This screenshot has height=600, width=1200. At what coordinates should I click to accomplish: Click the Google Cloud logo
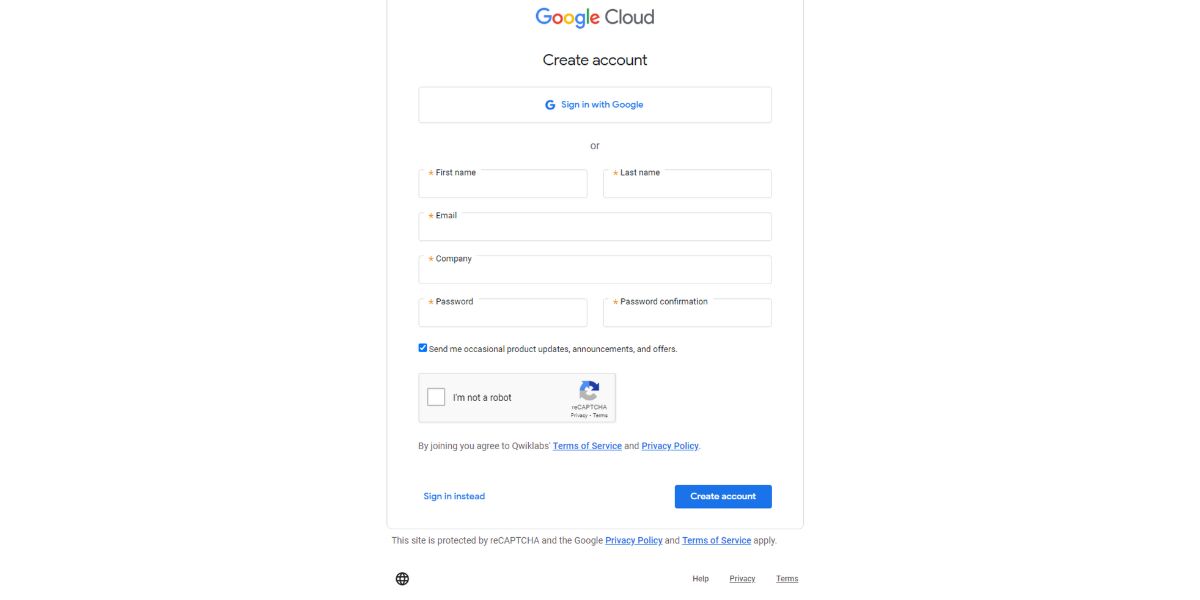pos(594,16)
